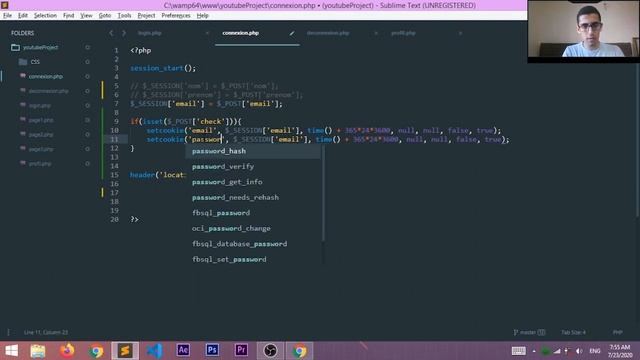This screenshot has width=640, height=360.
Task: Choose fbsql_set_password from autocomplete
Action: click(x=253, y=260)
